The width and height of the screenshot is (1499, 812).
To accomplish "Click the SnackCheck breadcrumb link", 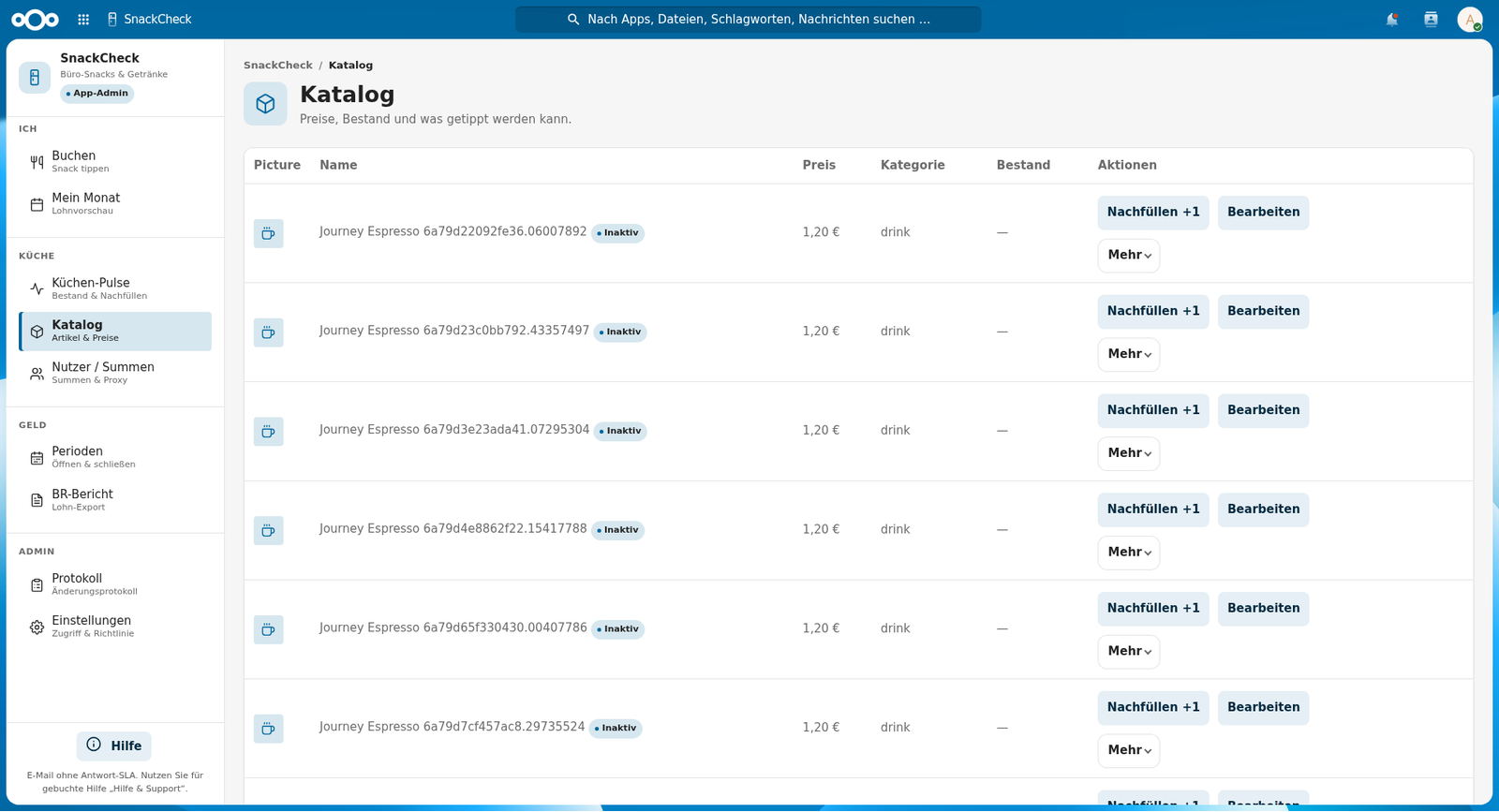I will (278, 66).
